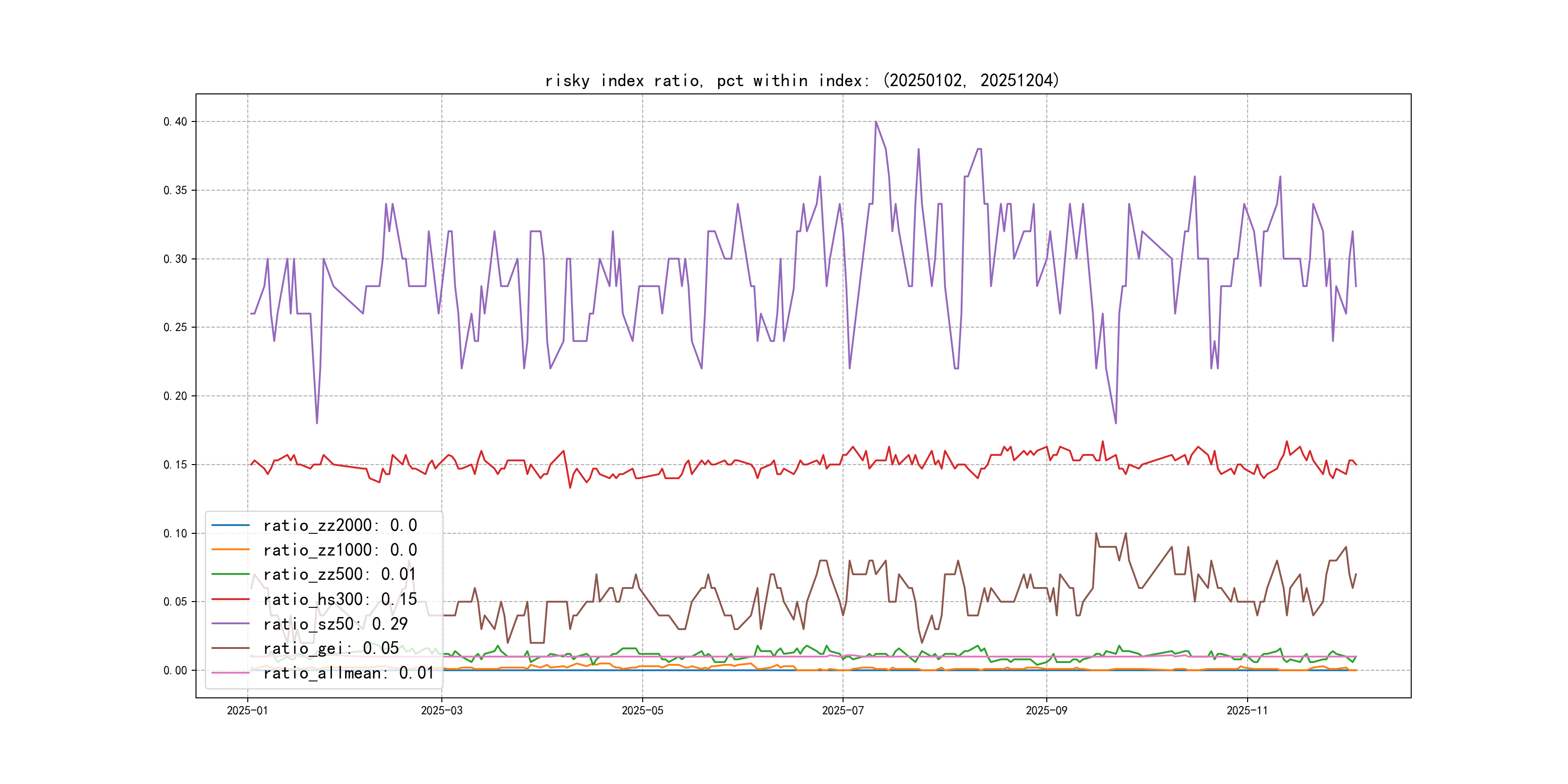Click the 2025-07 x-axis tick label

click(843, 710)
